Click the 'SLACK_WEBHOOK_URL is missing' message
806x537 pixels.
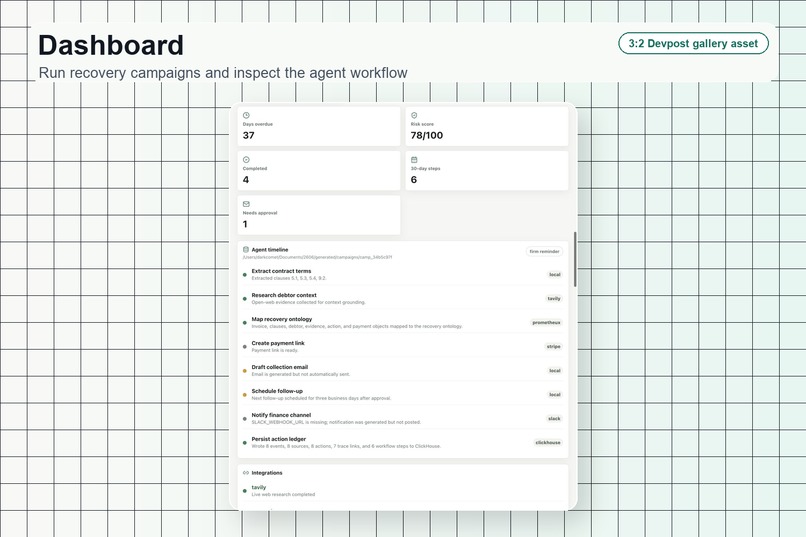pos(336,422)
